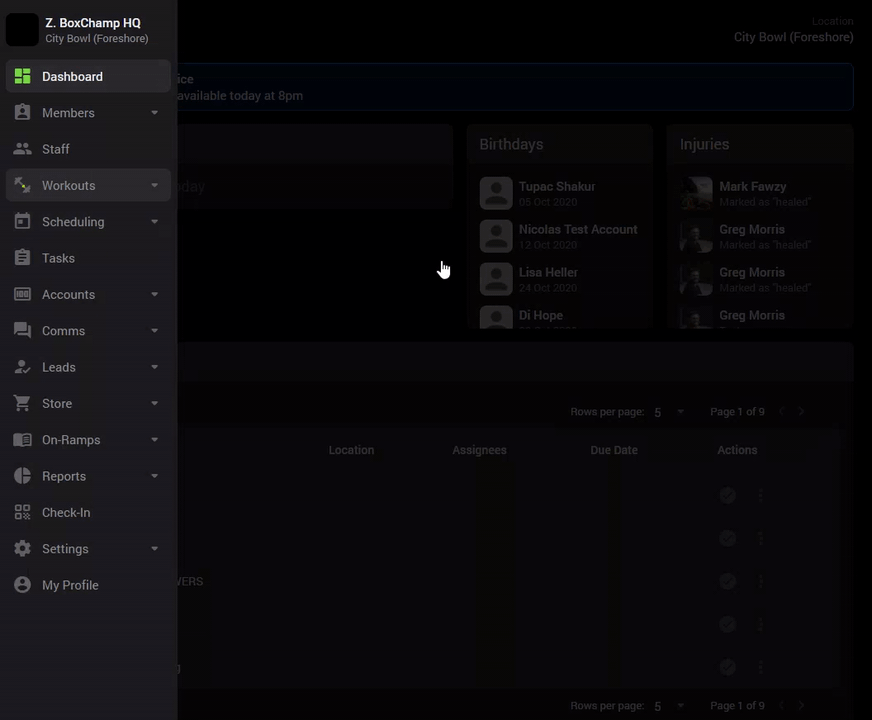Go to next page with top right chevron
The width and height of the screenshot is (872, 720).
801,411
